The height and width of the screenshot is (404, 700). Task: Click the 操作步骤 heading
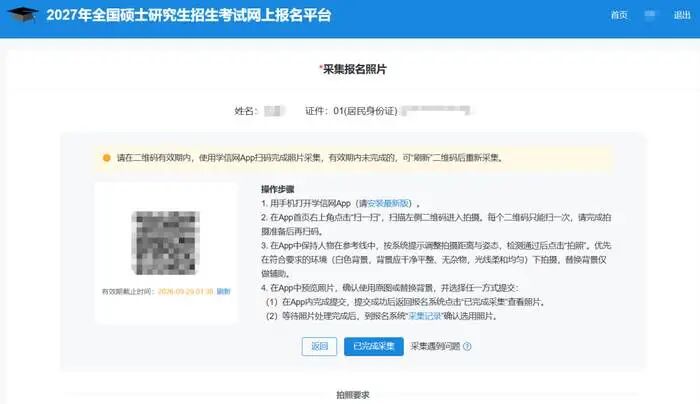[x=278, y=189]
